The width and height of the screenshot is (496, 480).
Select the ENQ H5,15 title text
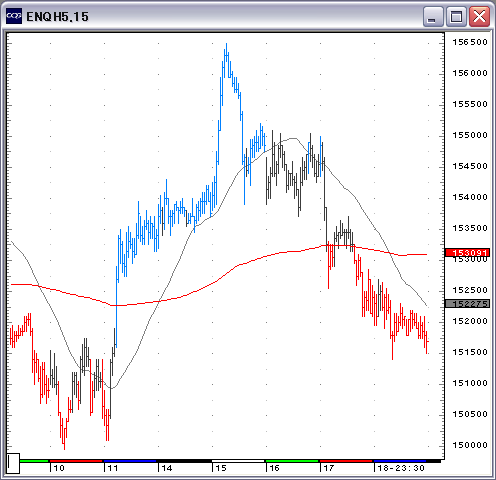[x=57, y=17]
